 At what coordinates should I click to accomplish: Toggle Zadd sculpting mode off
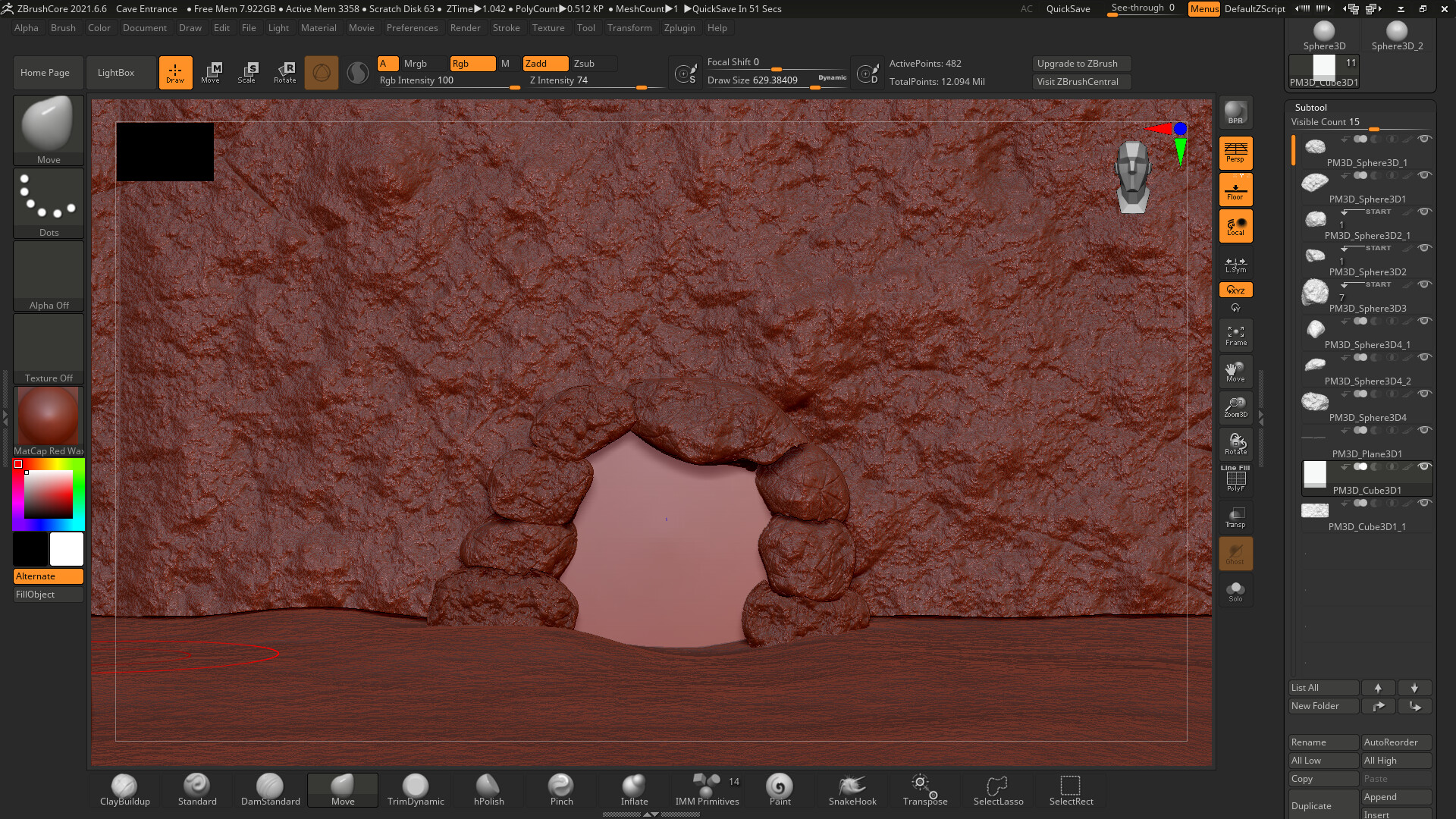545,64
